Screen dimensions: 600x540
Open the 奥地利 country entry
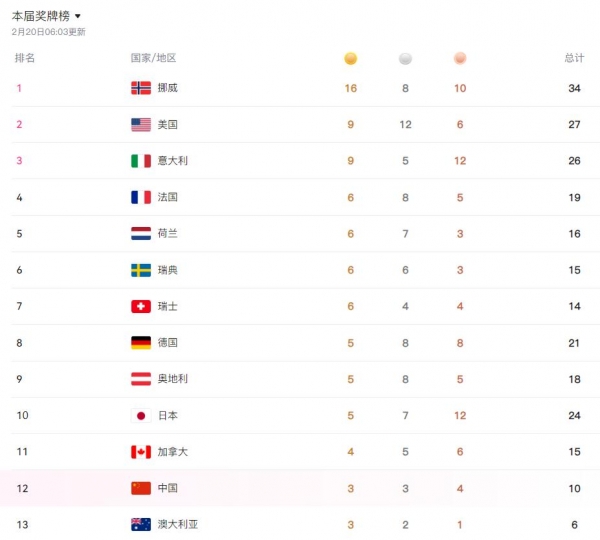[172, 379]
